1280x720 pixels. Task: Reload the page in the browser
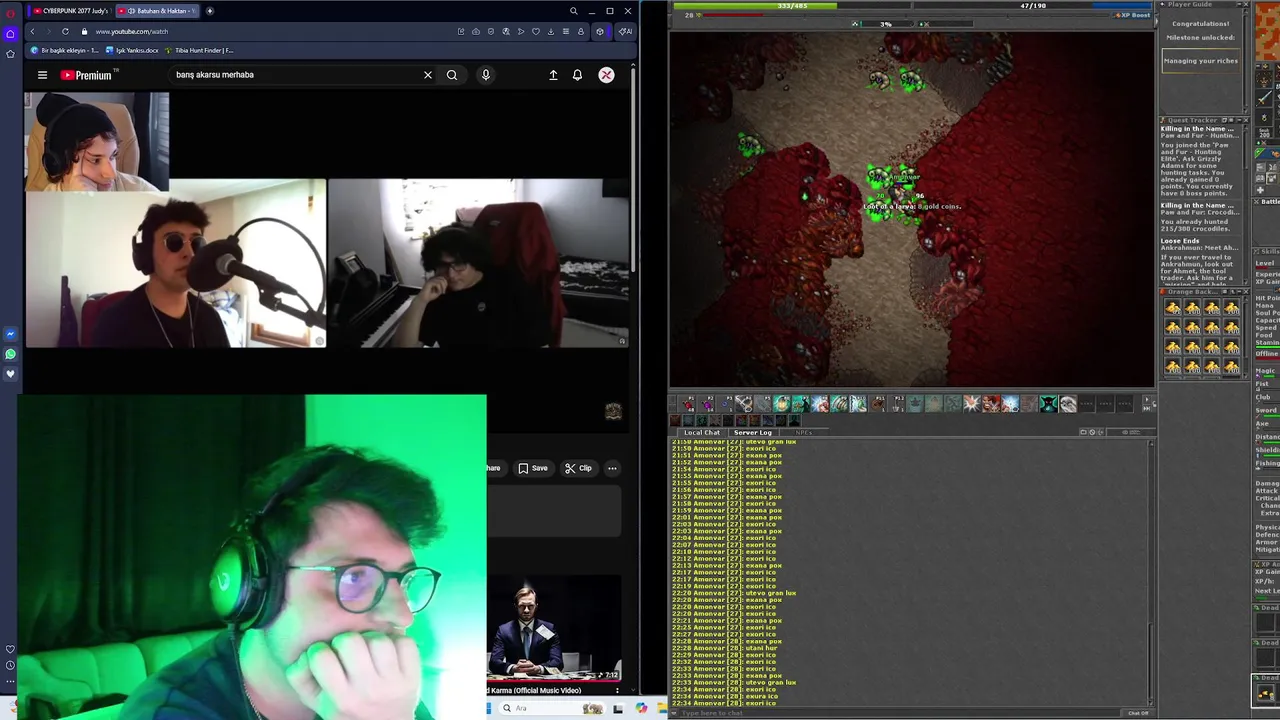[x=65, y=31]
